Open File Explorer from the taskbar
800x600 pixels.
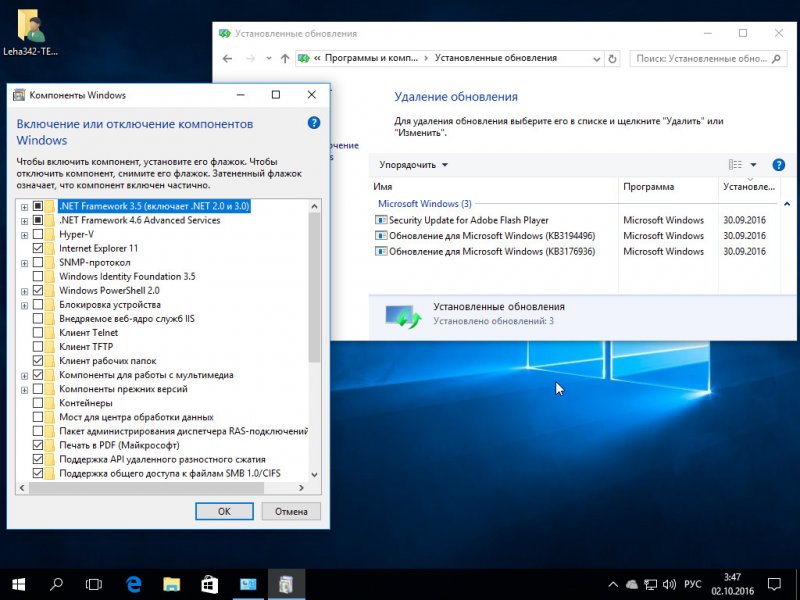pyautogui.click(x=171, y=584)
